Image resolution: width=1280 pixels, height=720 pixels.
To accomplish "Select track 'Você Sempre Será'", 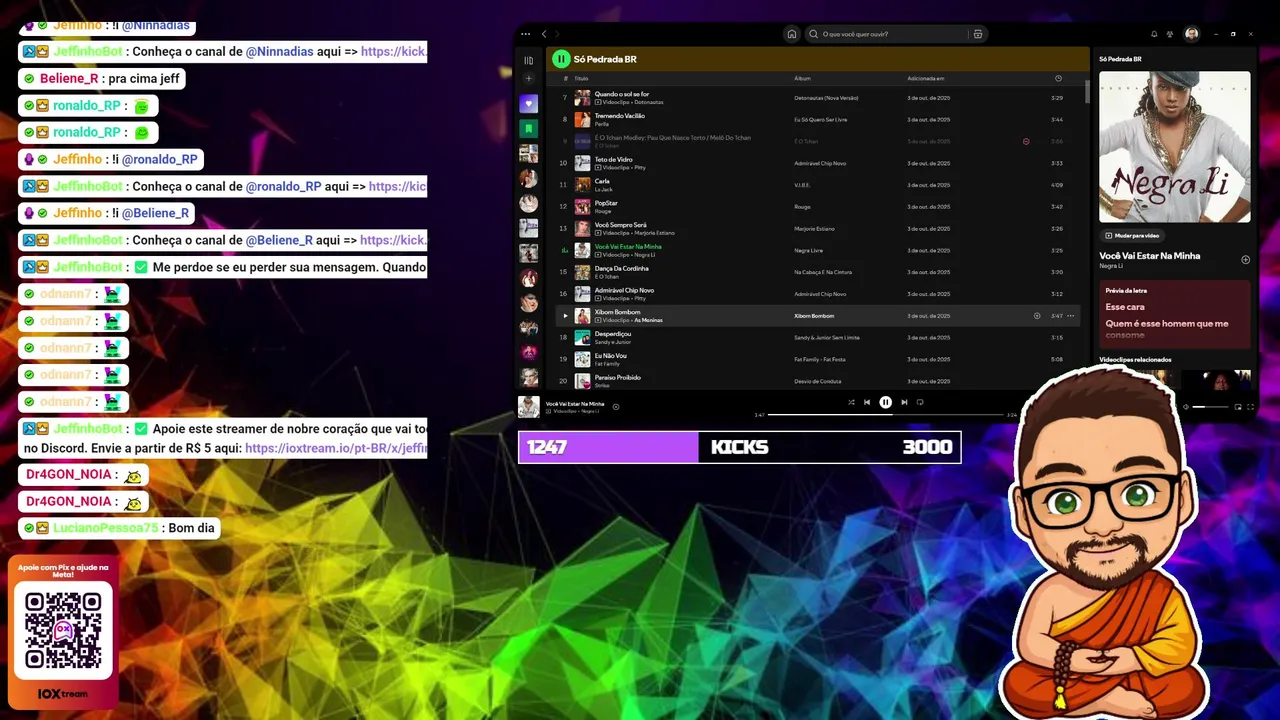I will [x=621, y=225].
